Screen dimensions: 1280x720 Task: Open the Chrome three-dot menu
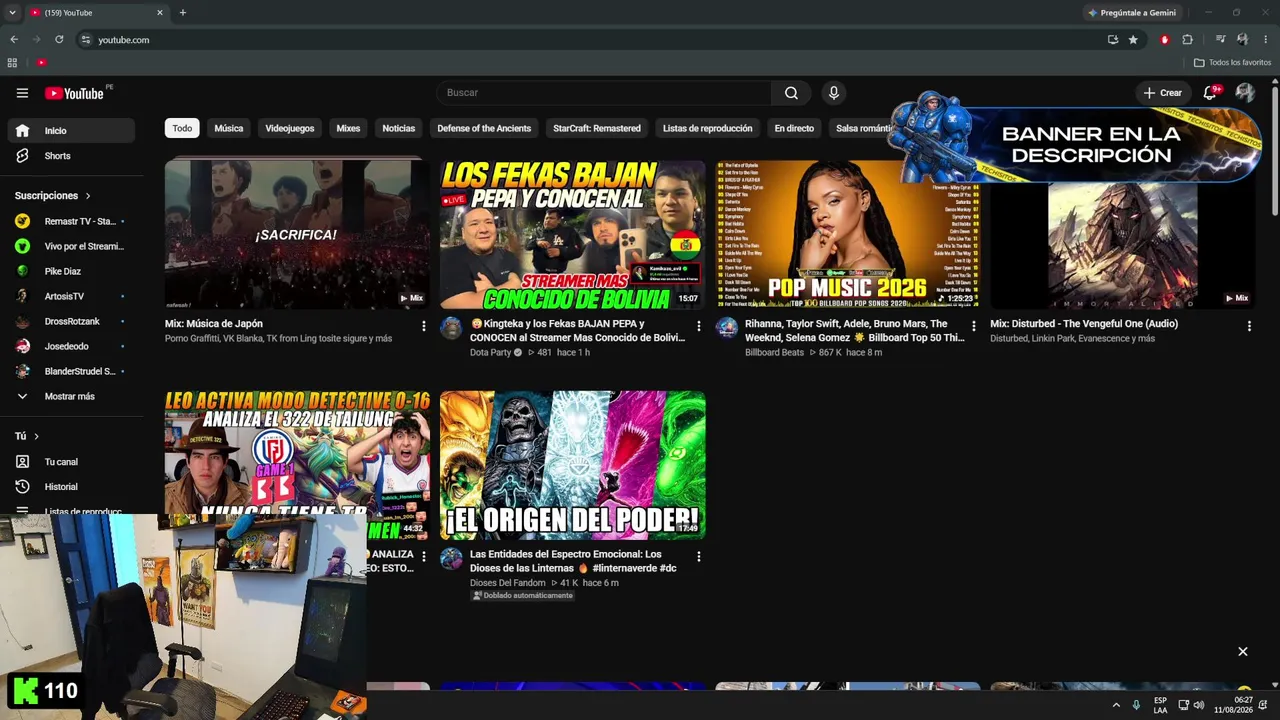point(1266,40)
